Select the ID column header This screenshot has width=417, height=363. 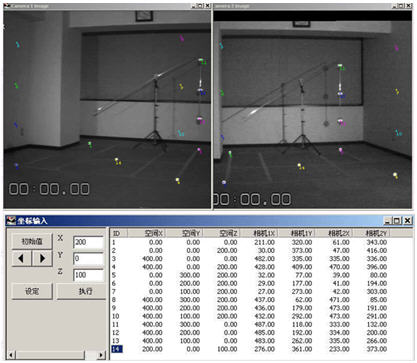[119, 233]
